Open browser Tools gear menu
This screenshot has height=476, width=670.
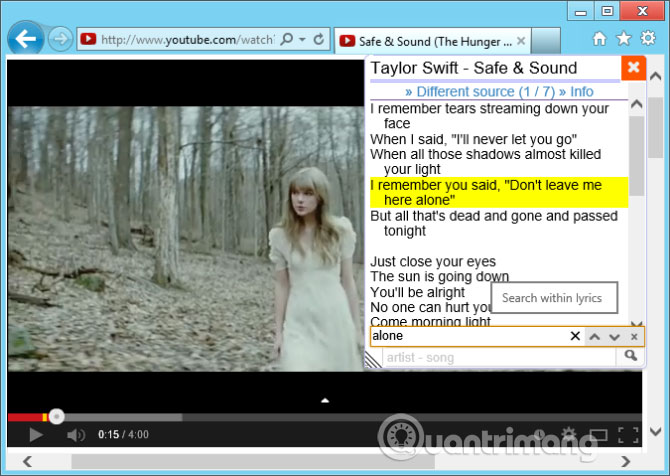[x=648, y=38]
